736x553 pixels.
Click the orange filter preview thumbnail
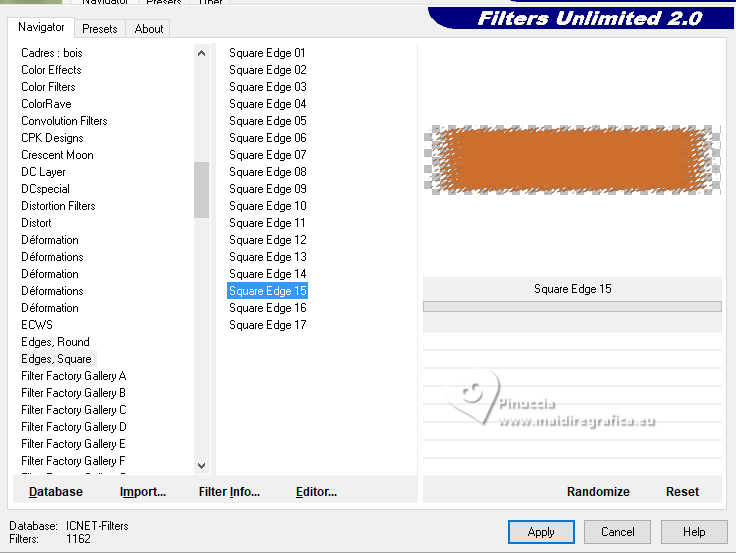coord(572,160)
